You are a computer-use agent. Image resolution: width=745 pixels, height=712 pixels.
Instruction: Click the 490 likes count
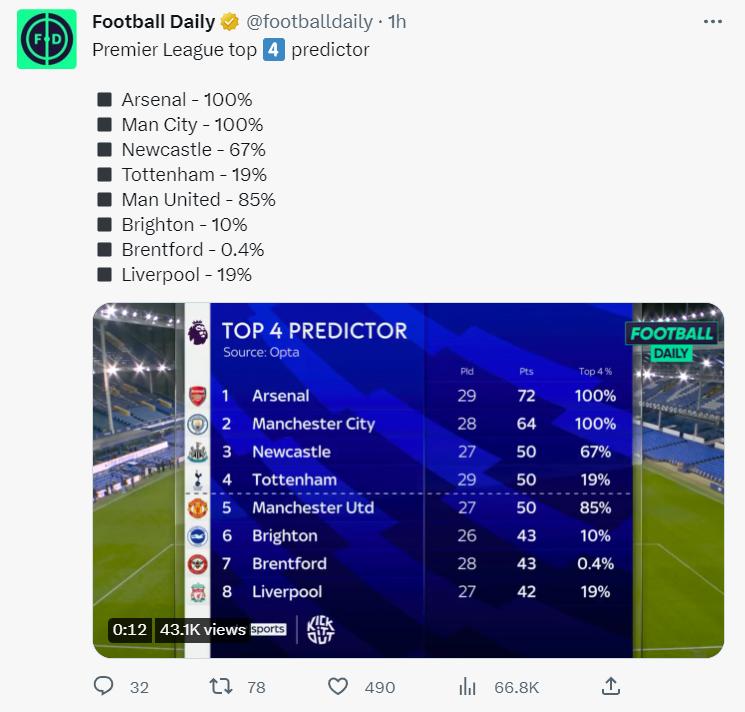(x=380, y=687)
